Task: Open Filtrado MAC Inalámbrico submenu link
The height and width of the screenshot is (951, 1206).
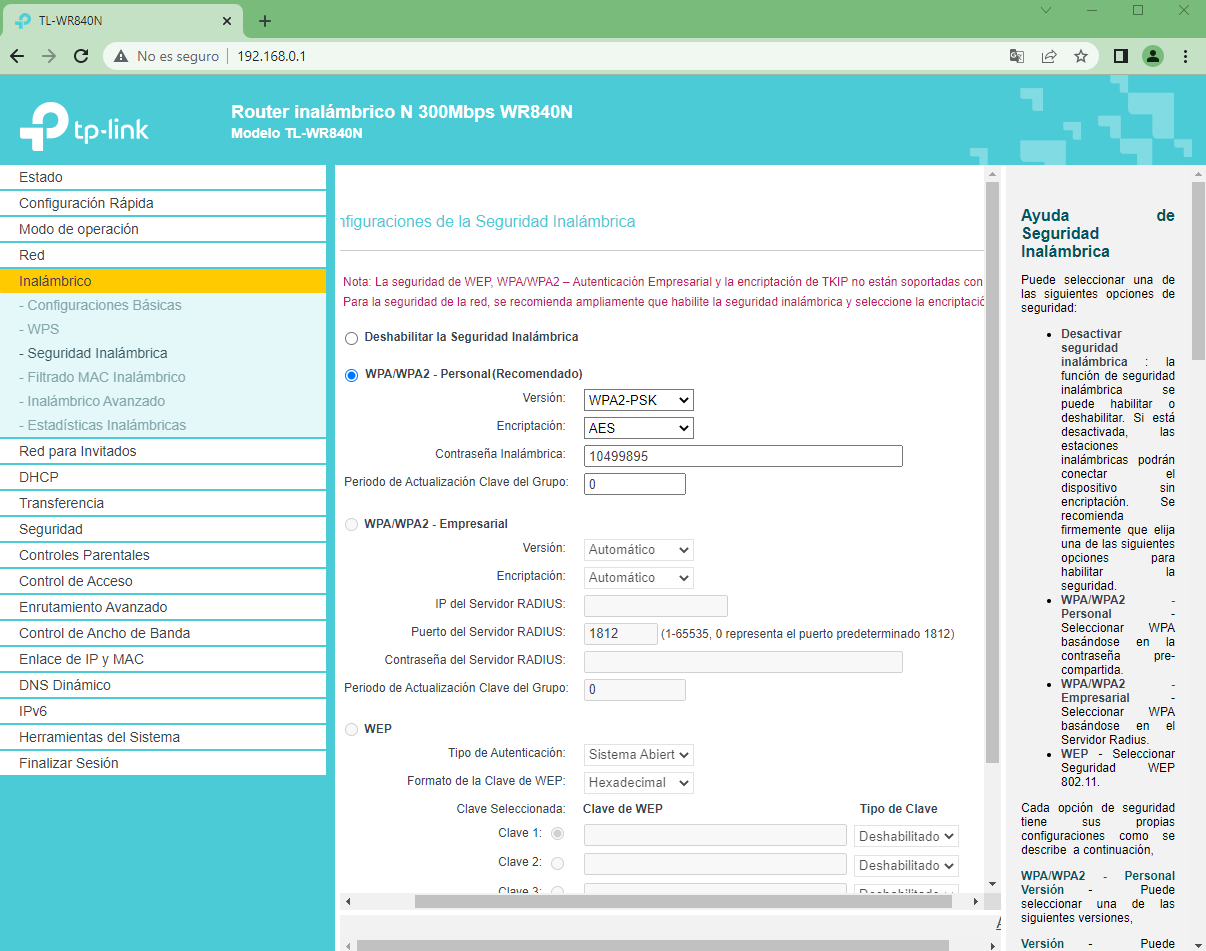Action: [106, 377]
